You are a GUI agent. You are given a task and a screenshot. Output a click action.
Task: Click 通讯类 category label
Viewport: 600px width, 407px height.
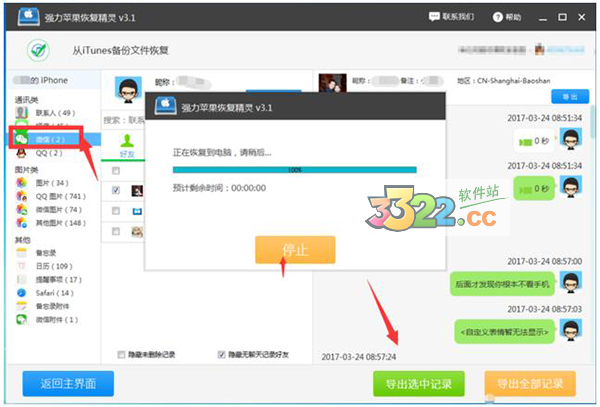[26, 100]
